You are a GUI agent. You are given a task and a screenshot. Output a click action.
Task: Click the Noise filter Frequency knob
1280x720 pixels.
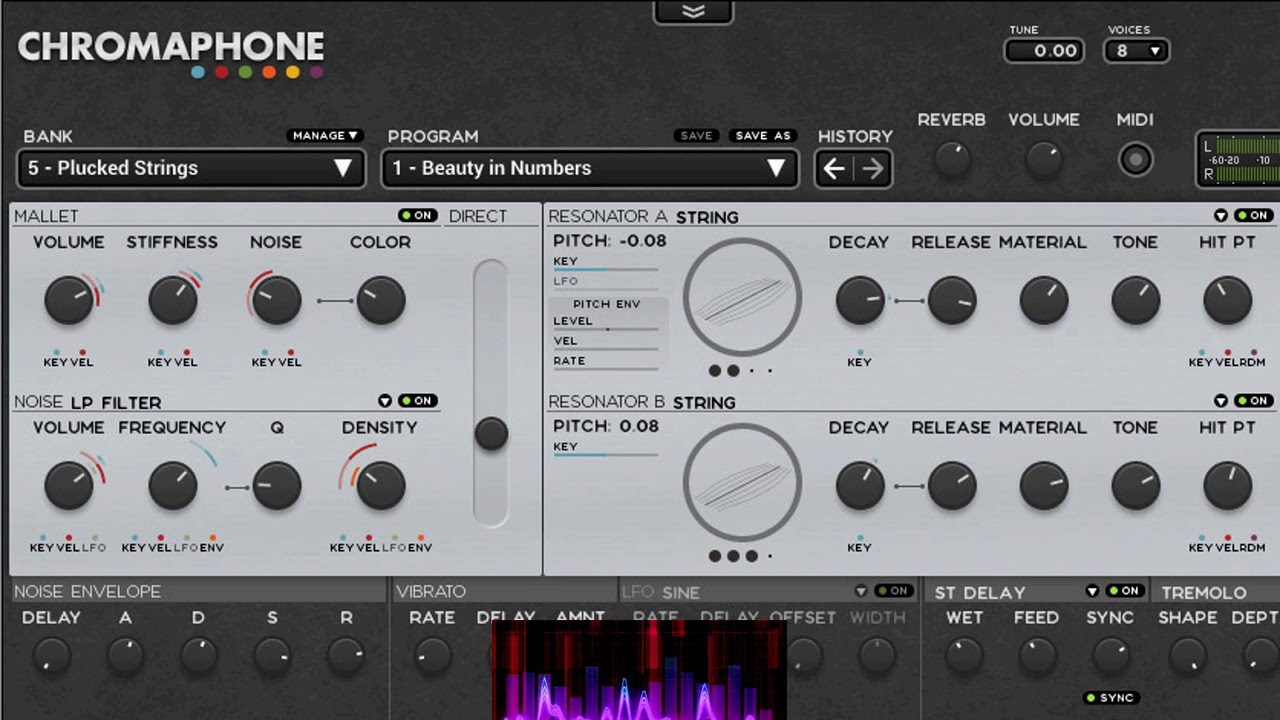click(x=173, y=486)
